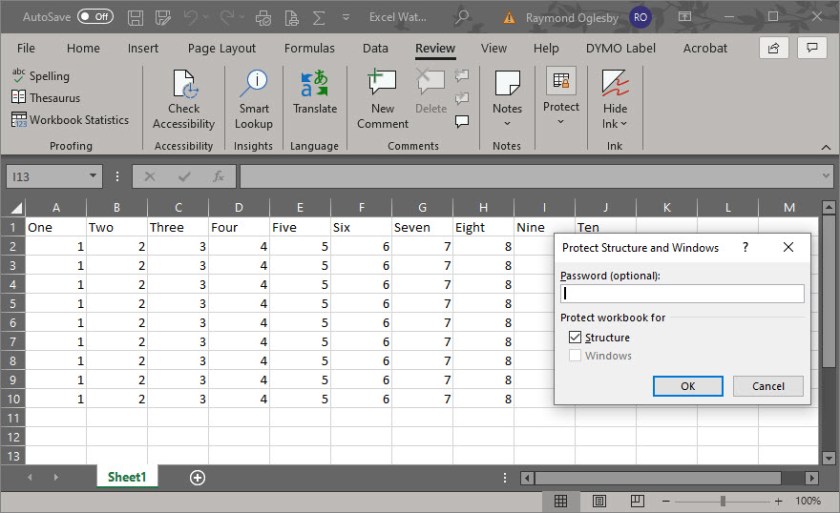Screen dimensions: 840x513
Task: Switch to Page Break Preview icon
Action: [638, 501]
